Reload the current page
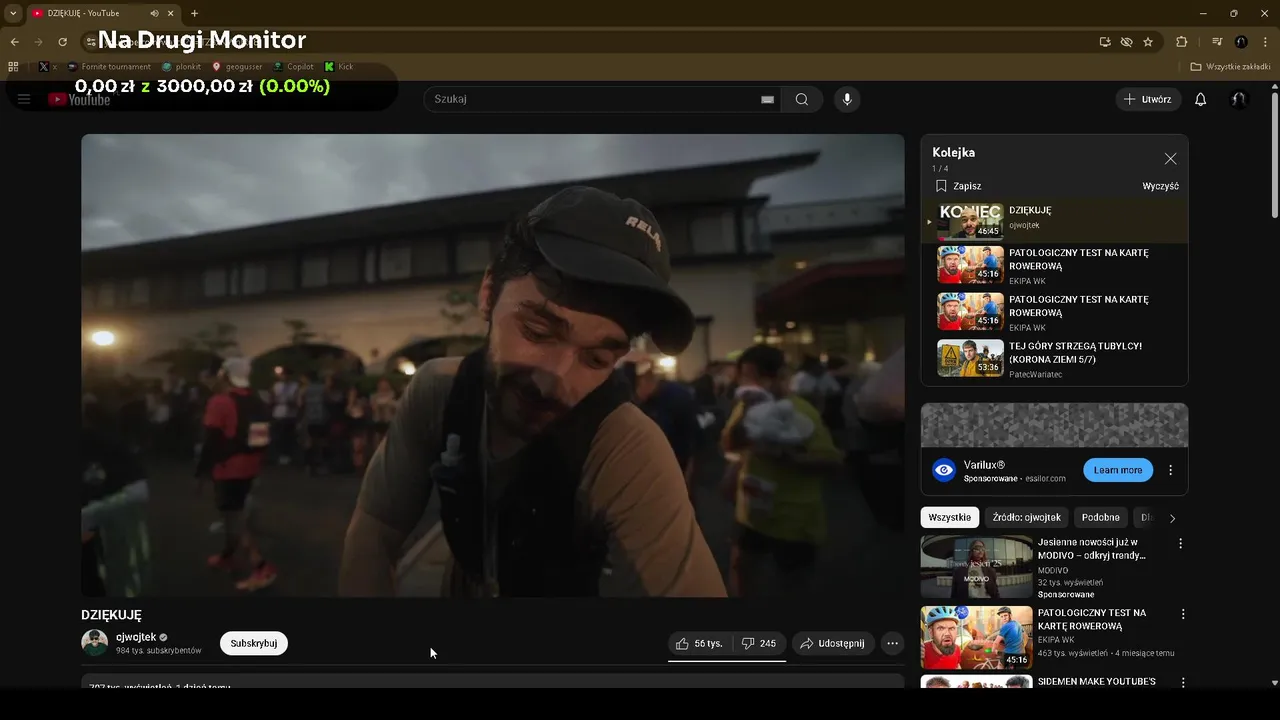Viewport: 1280px width, 720px height. [62, 42]
